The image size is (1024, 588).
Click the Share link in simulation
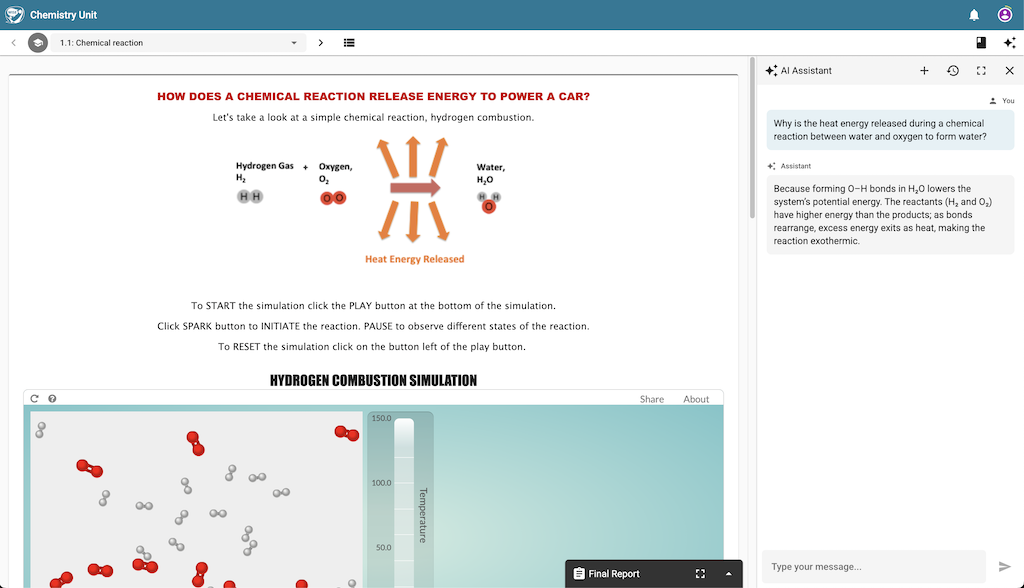(x=651, y=399)
